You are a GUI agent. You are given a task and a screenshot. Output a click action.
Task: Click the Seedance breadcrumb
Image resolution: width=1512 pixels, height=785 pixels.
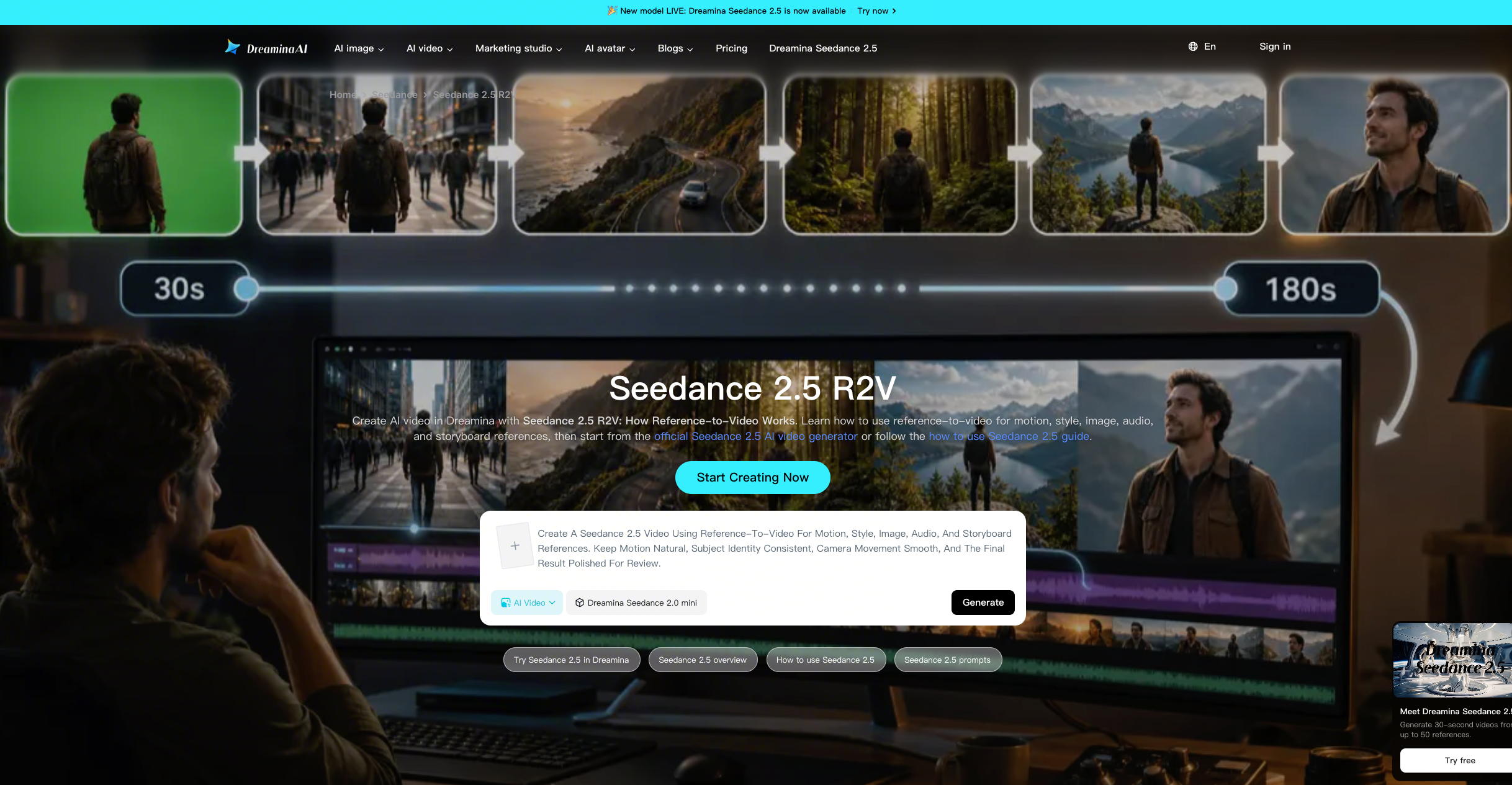coord(395,94)
